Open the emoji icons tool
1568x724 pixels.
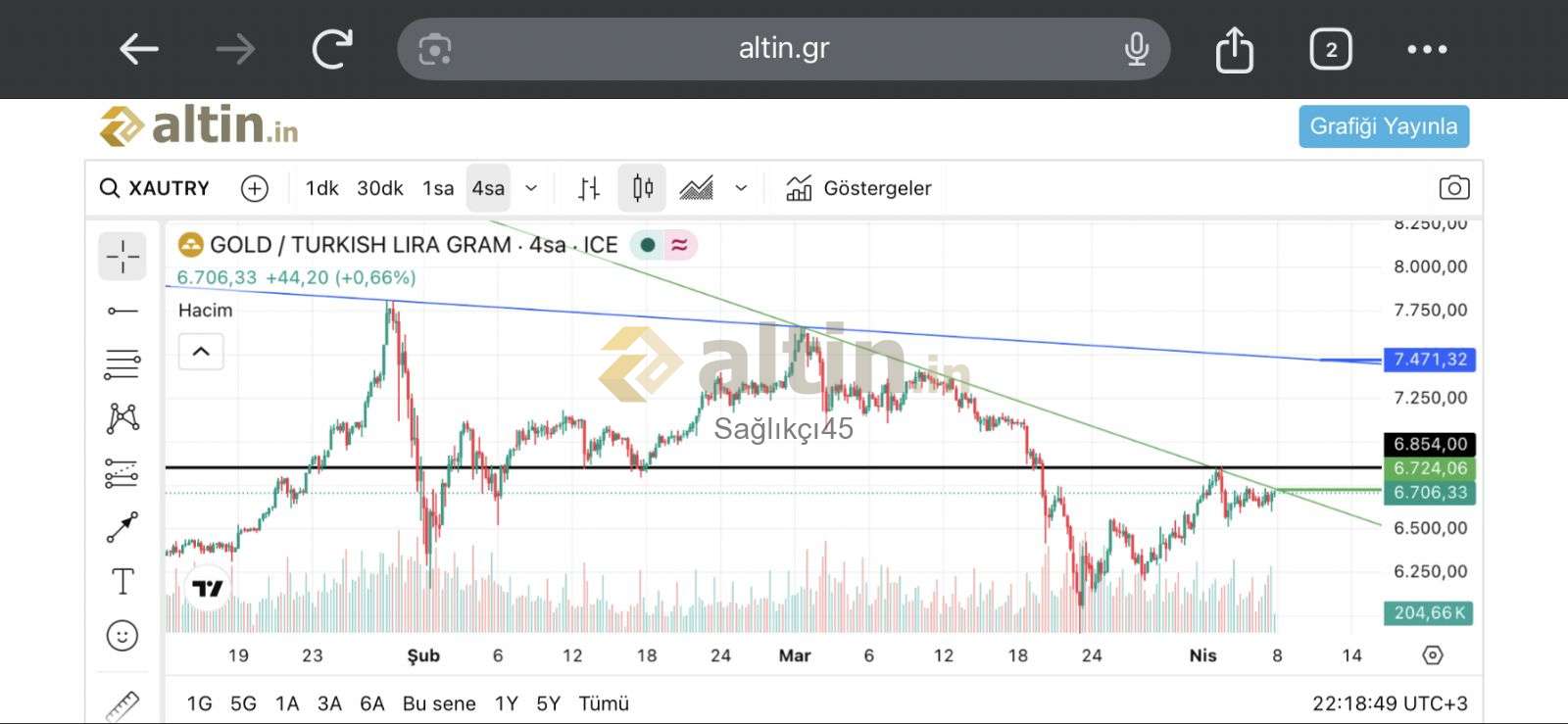[122, 636]
